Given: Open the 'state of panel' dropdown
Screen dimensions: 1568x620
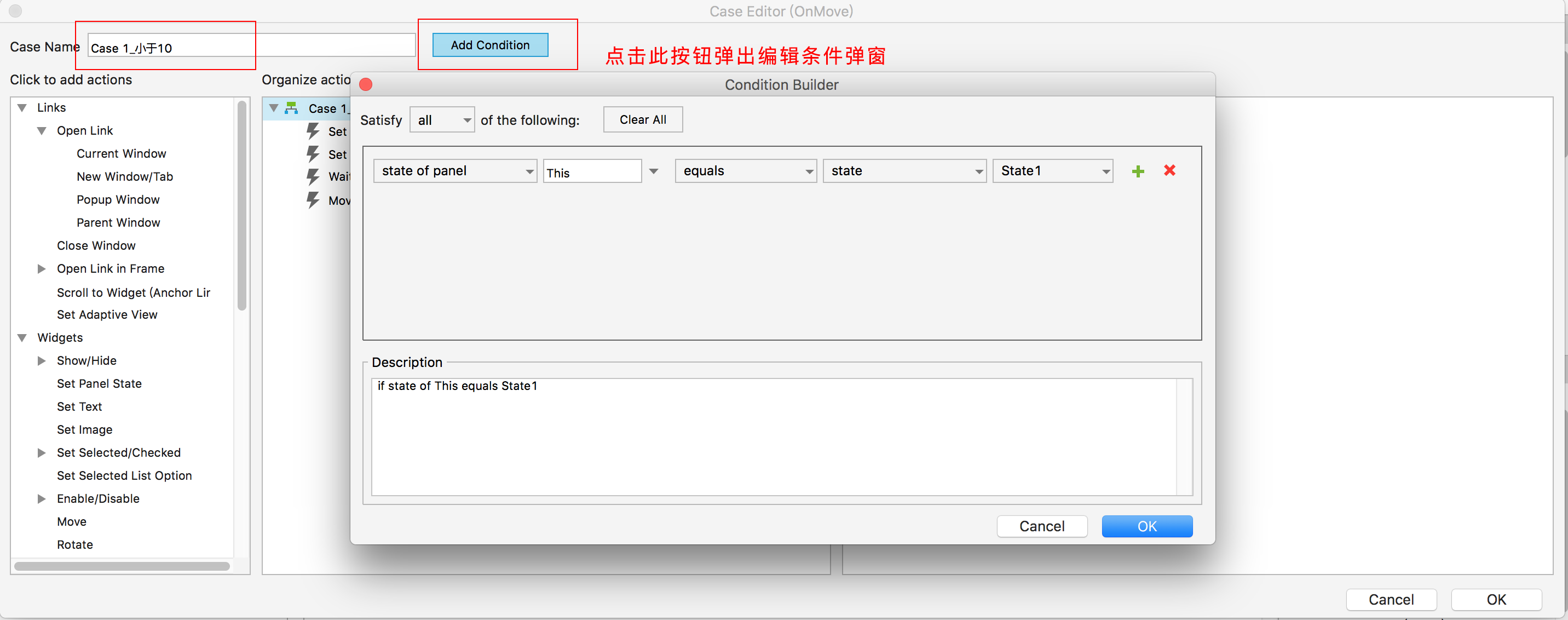Looking at the screenshot, I should (455, 171).
